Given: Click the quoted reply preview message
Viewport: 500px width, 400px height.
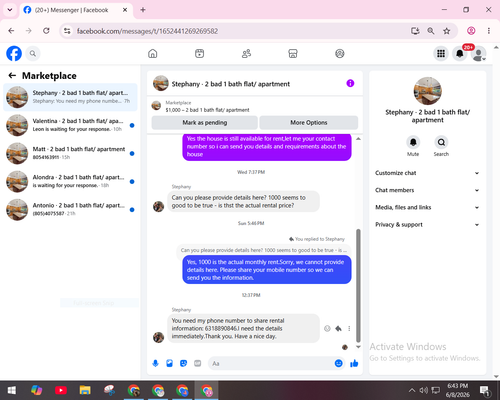Looking at the screenshot, I should pyautogui.click(x=263, y=250).
